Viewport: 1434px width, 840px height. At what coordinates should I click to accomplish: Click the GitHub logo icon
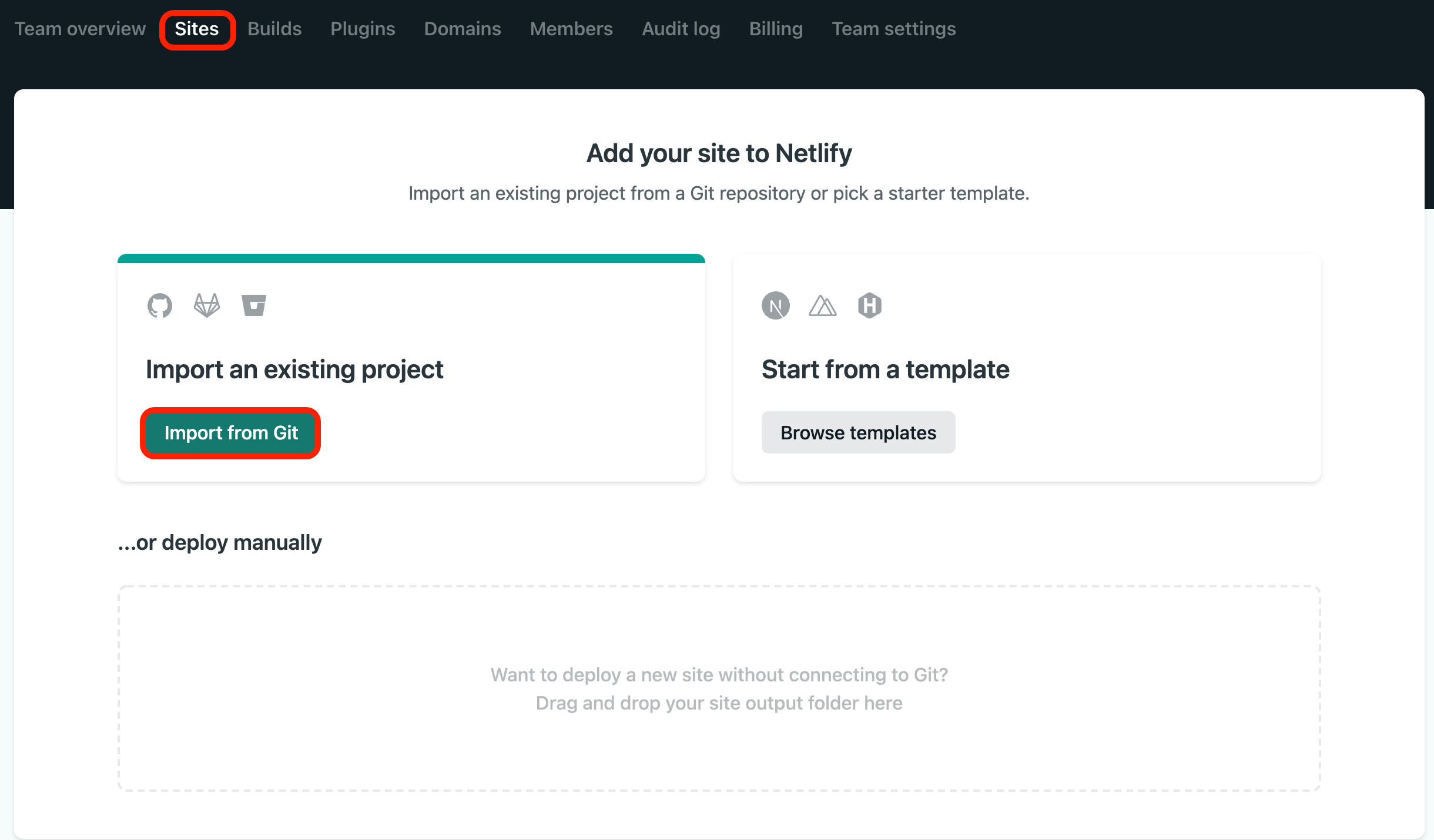(159, 305)
